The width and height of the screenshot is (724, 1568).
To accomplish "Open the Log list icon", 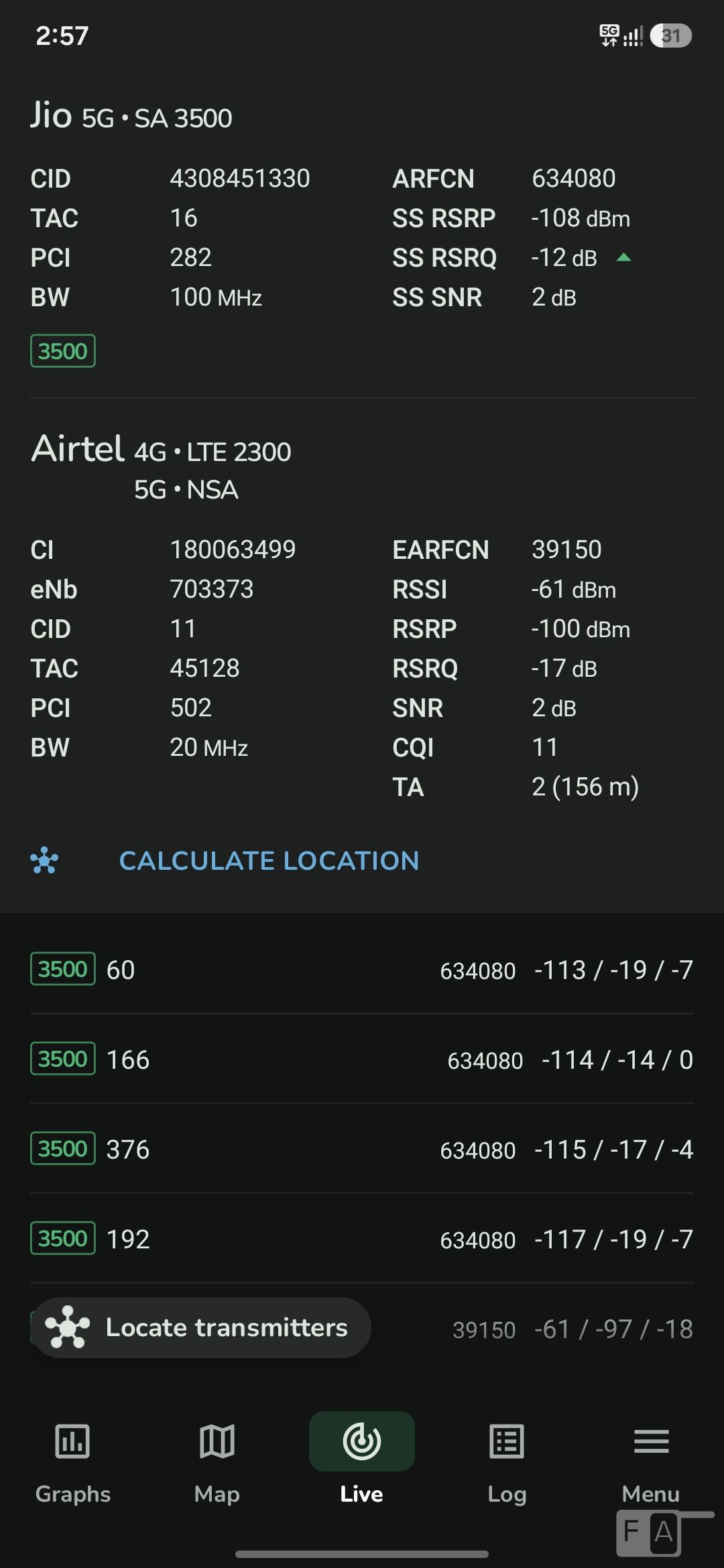I will tap(507, 1442).
